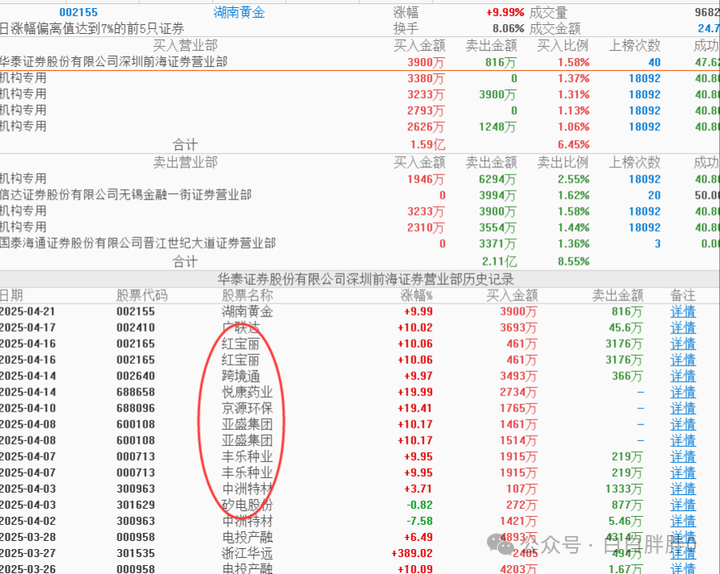Open 详情 link in the 矽电股份 row
The height and width of the screenshot is (574, 720).
pos(683,505)
